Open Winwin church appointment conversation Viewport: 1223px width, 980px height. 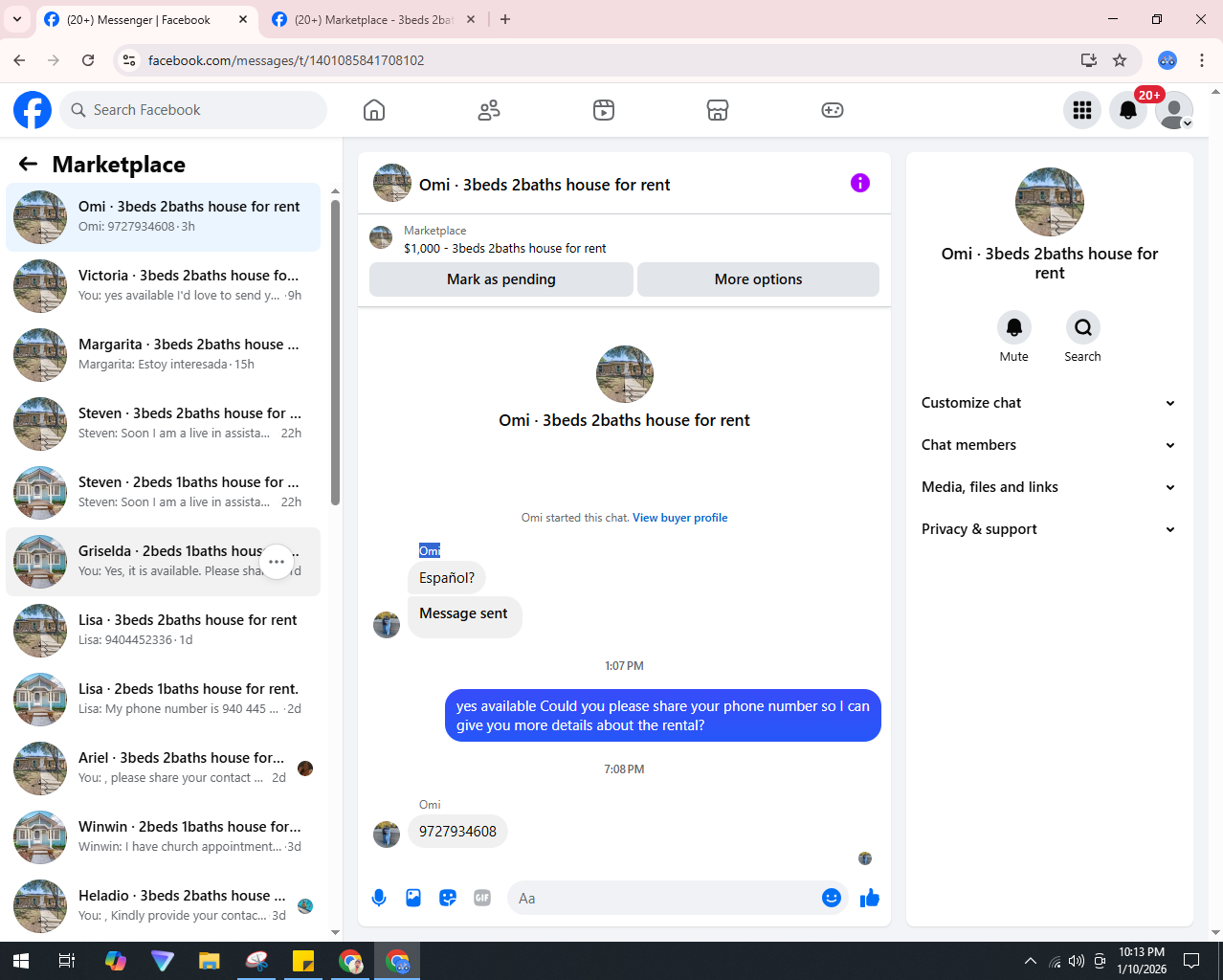(x=164, y=837)
